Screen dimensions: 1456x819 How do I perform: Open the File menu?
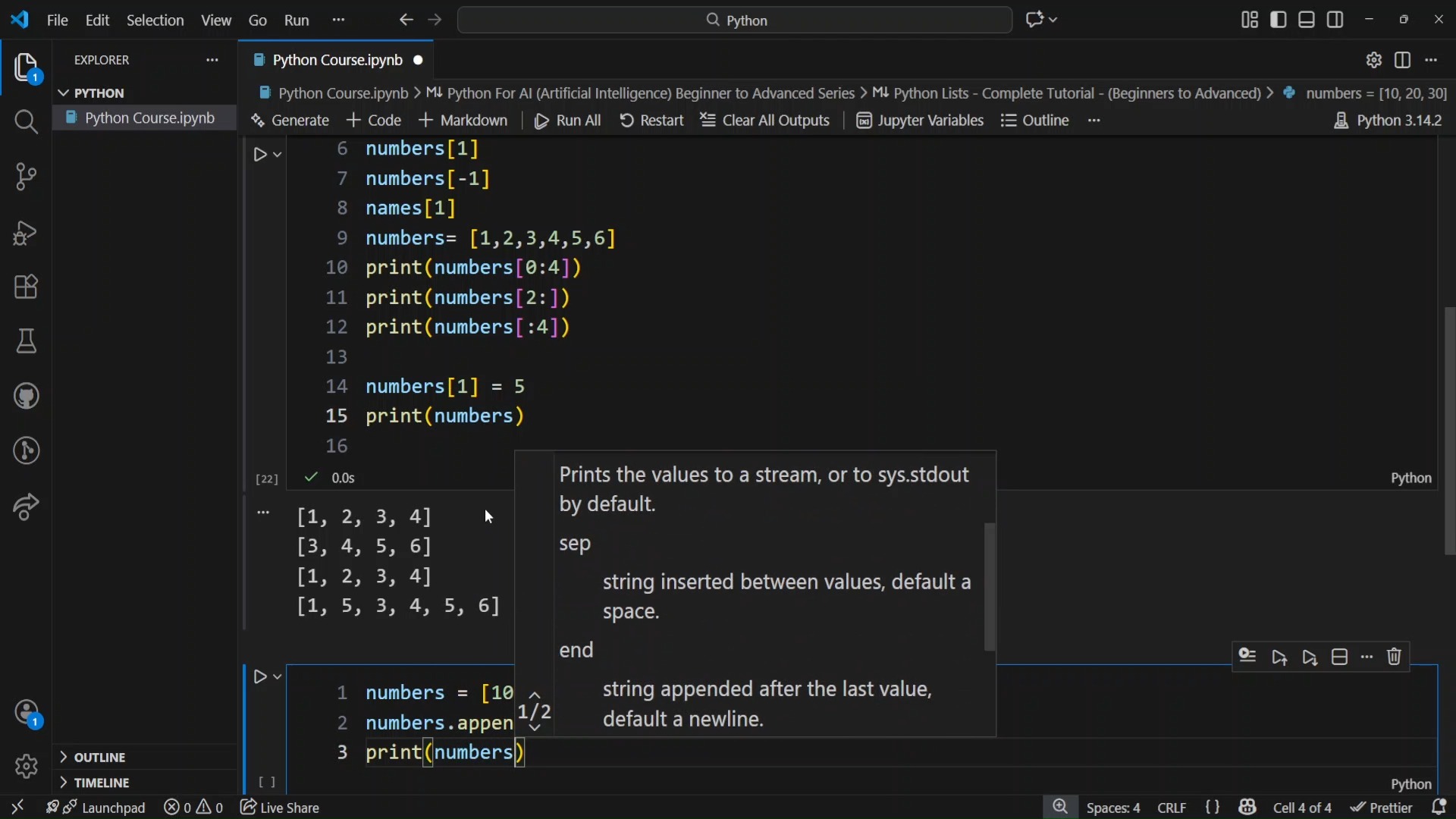[x=58, y=20]
